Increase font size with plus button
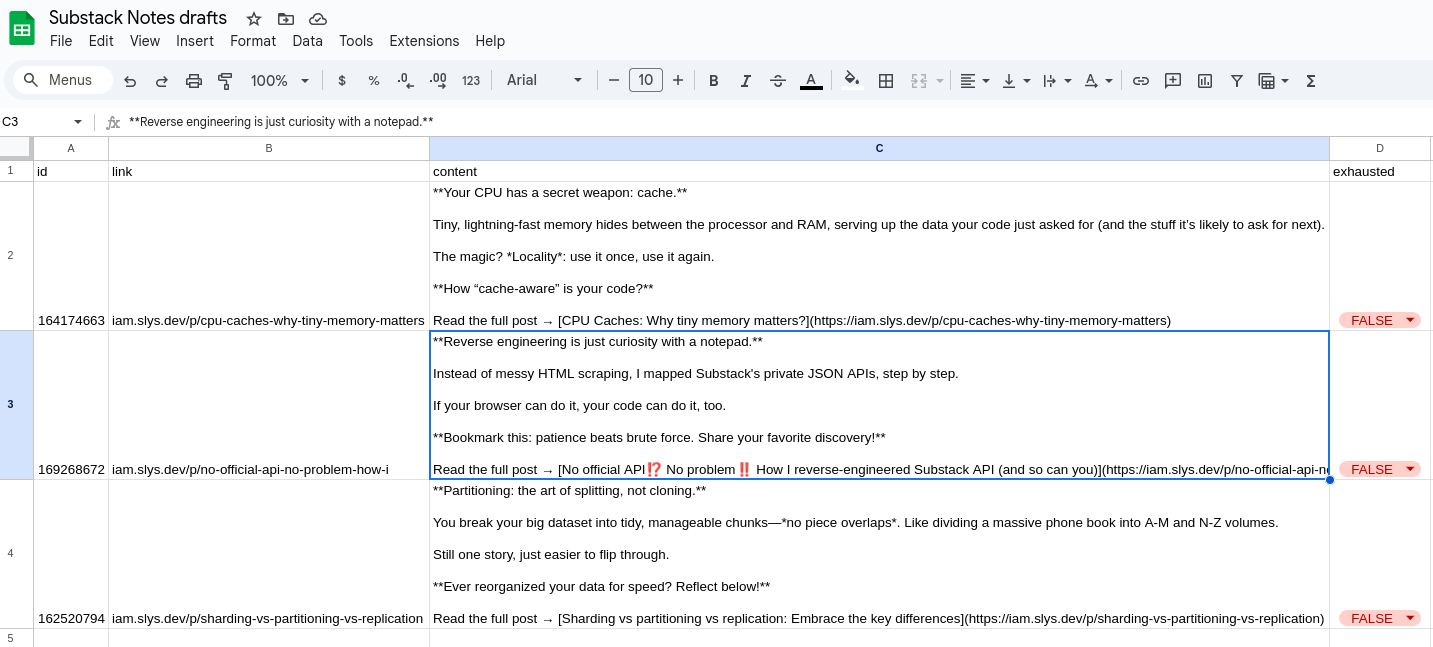 [678, 80]
